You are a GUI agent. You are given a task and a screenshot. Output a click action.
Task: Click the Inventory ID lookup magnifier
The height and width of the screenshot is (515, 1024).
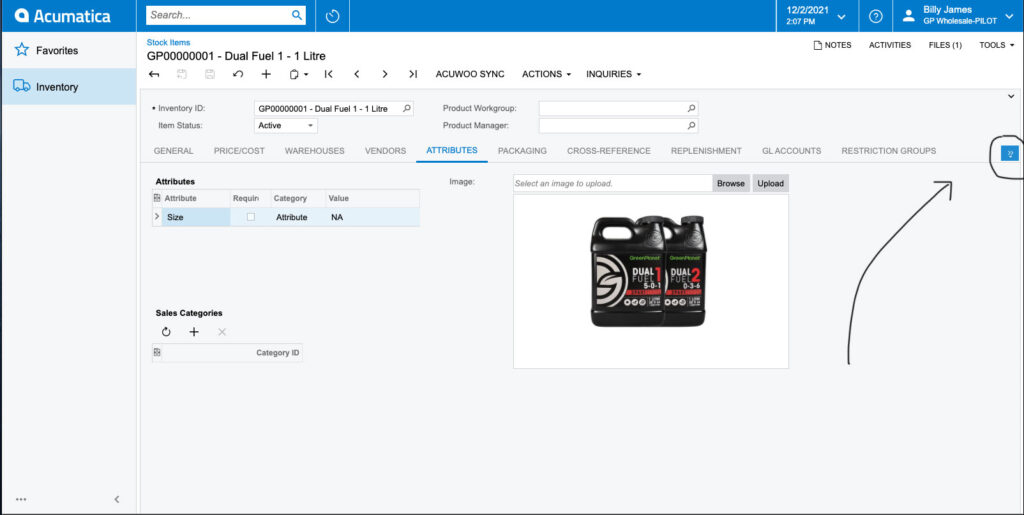(x=406, y=108)
